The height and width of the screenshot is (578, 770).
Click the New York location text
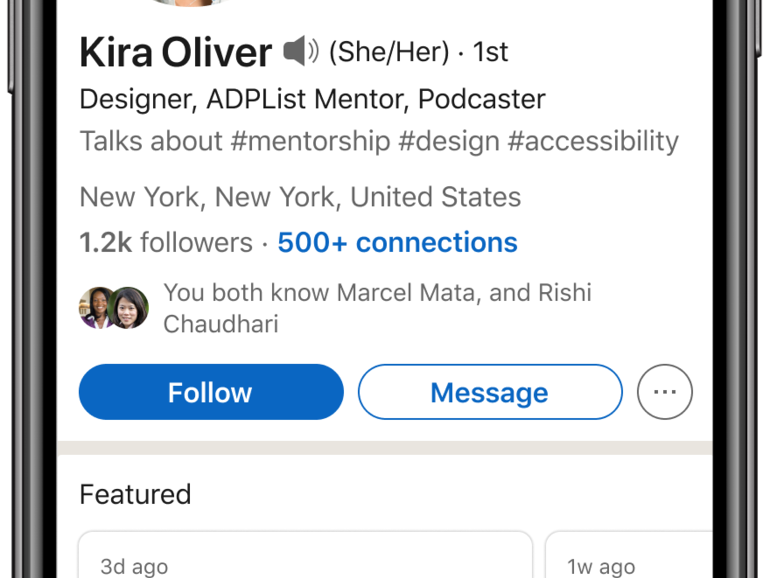pos(300,196)
